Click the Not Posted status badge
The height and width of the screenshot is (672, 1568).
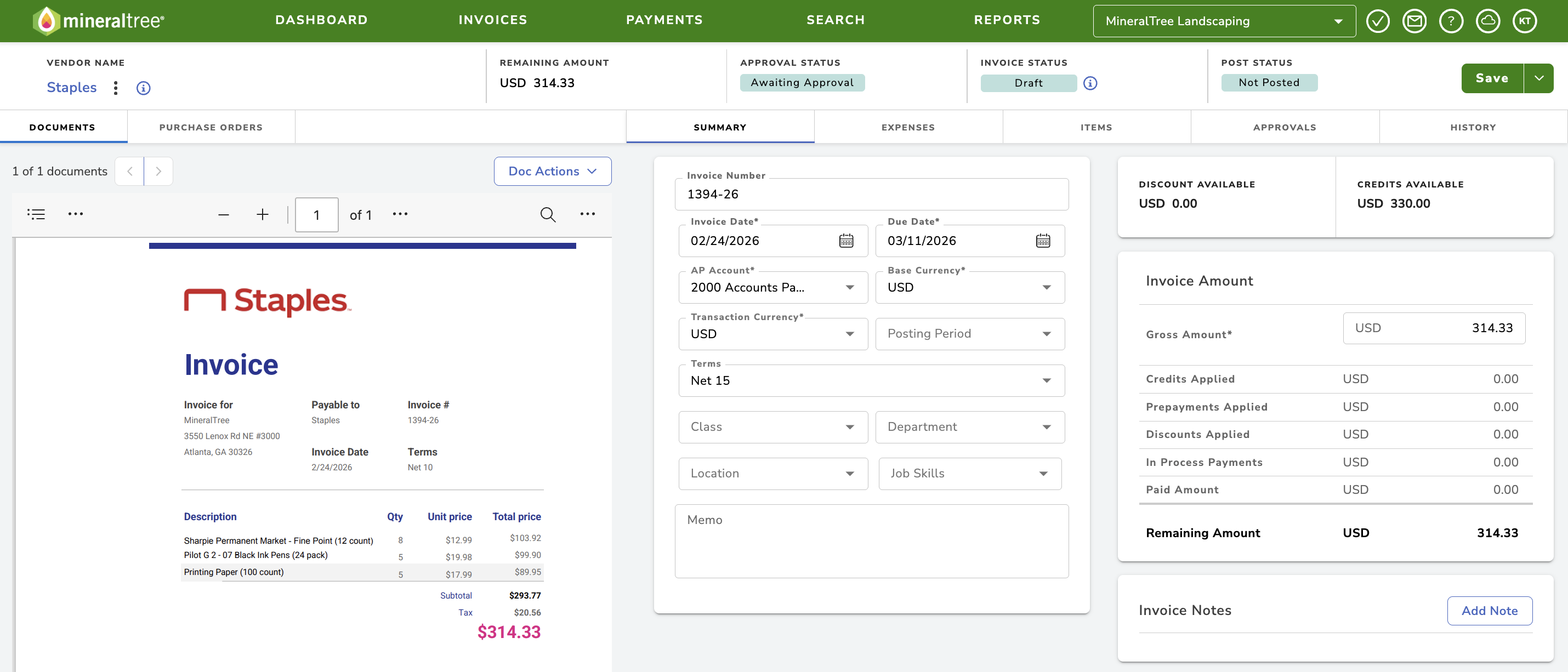(x=1269, y=83)
